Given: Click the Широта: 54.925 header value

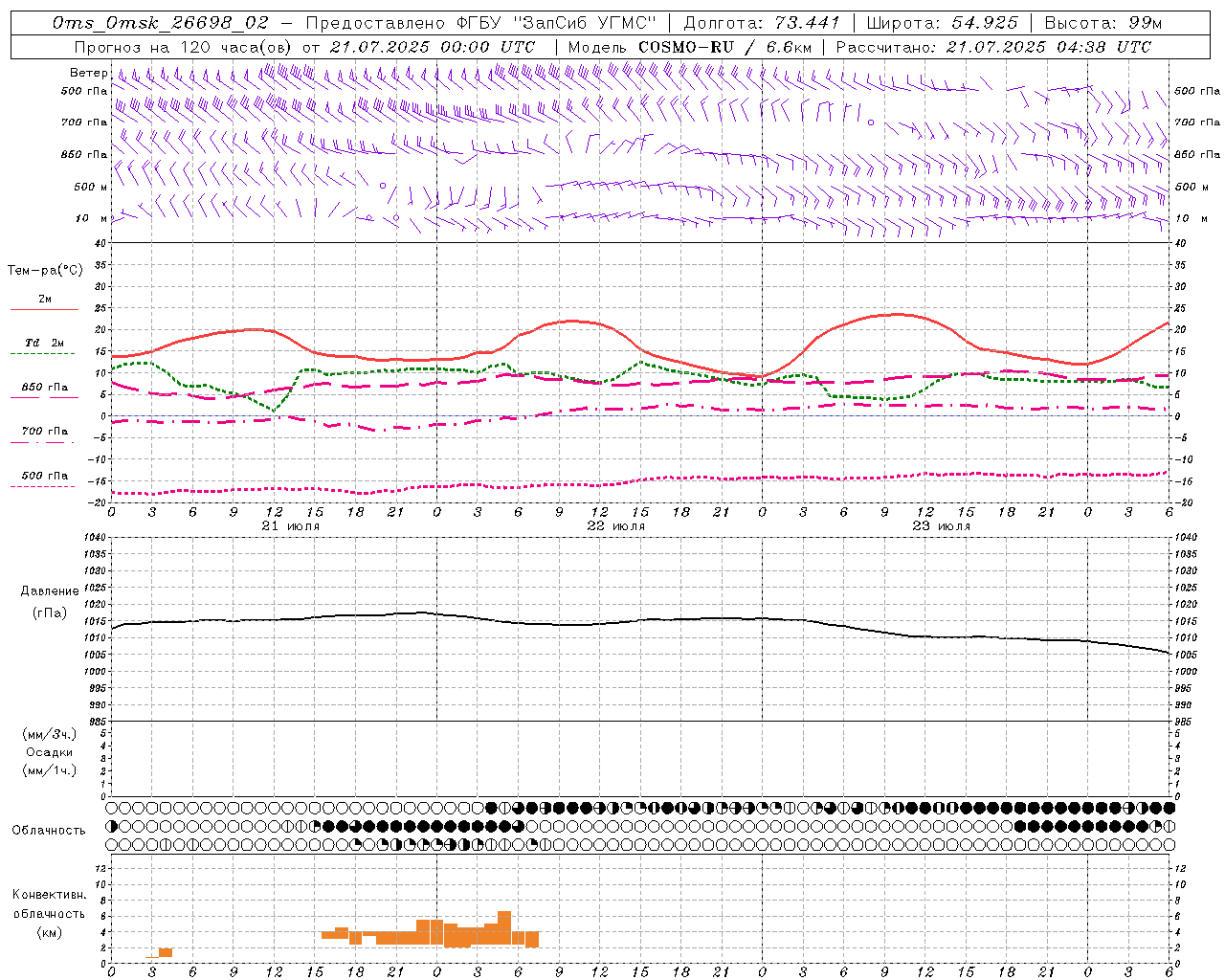Looking at the screenshot, I should point(942,23).
